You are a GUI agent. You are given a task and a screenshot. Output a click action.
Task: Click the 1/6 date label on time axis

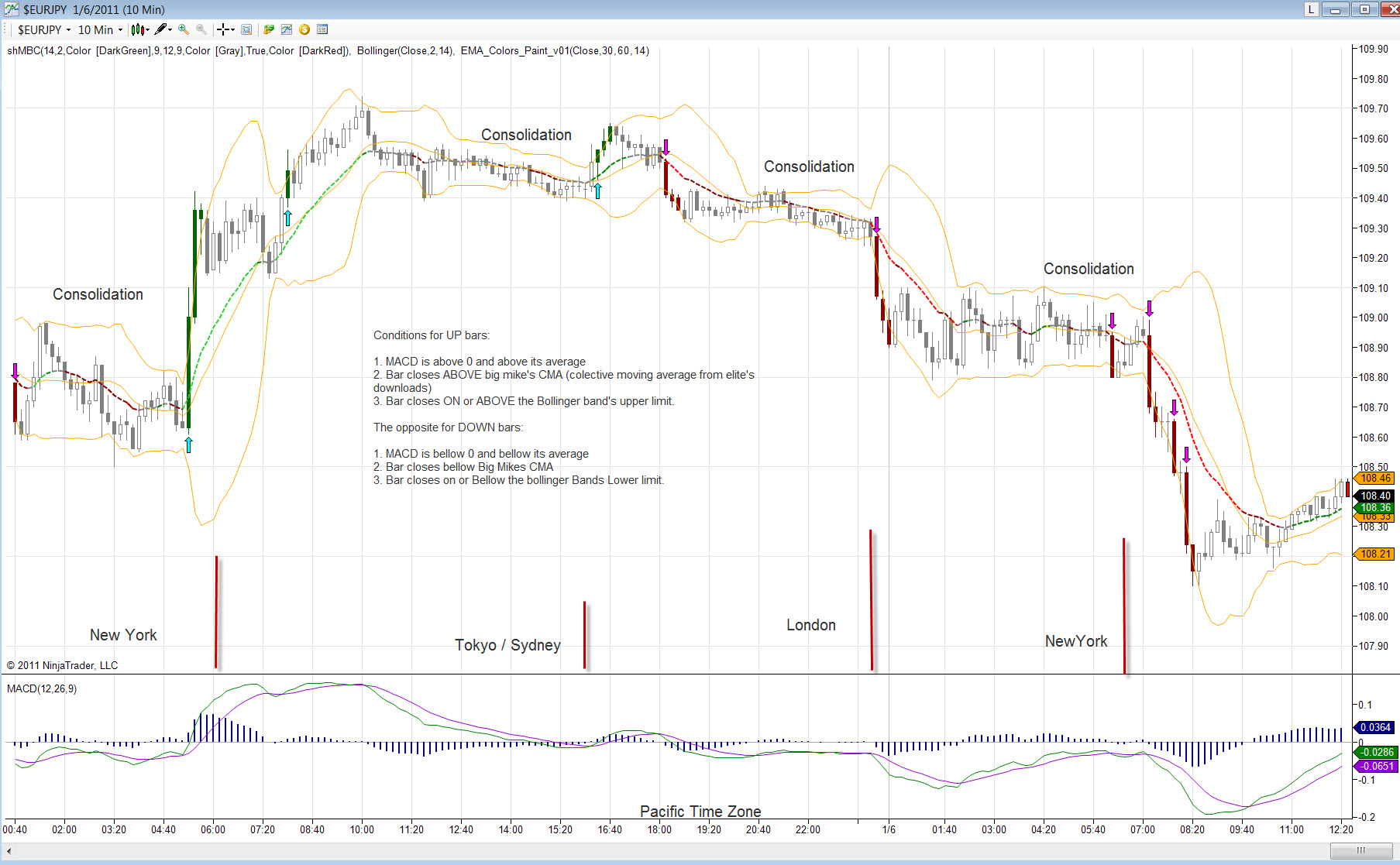(x=889, y=829)
